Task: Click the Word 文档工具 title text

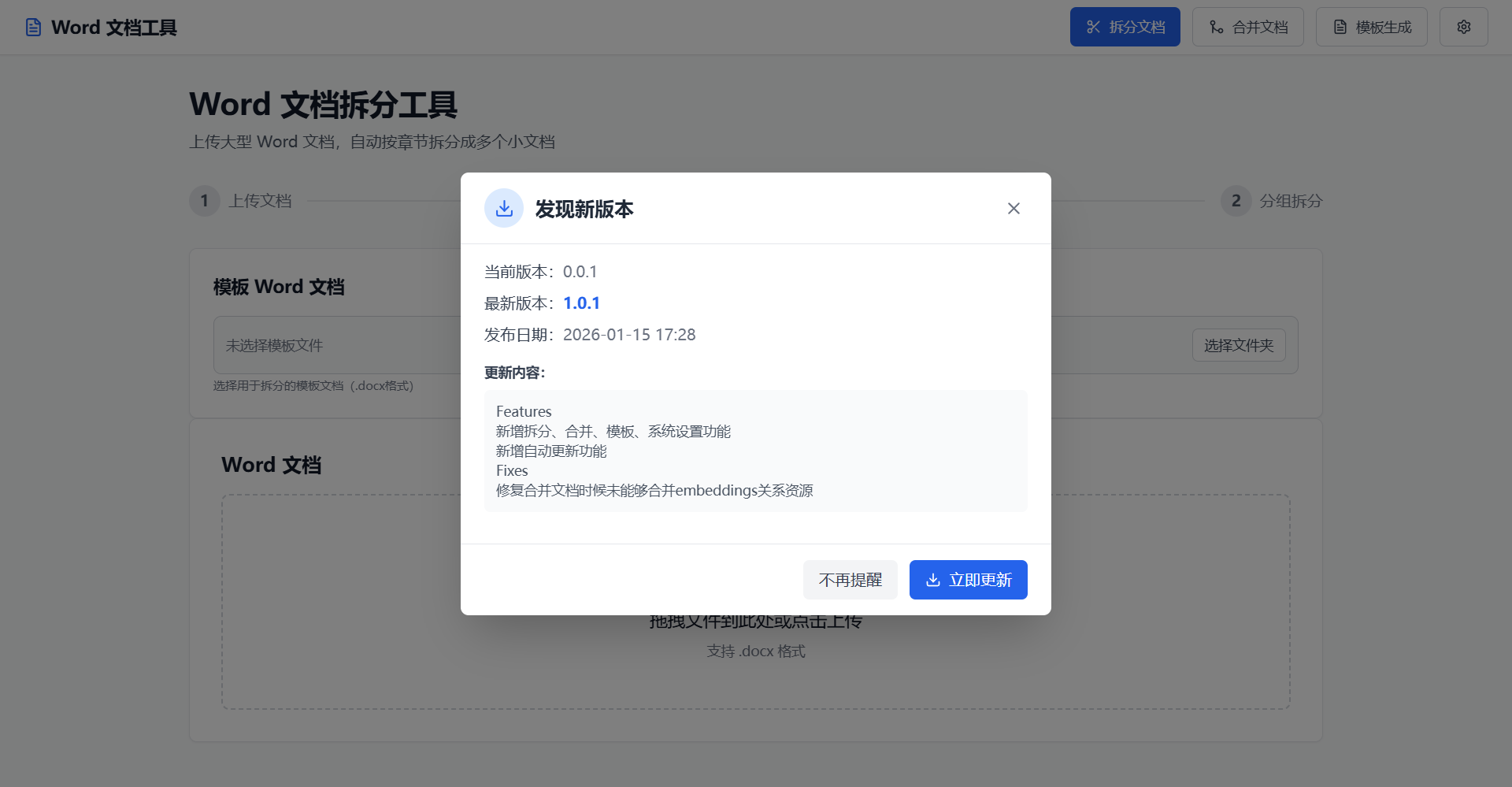Action: click(x=114, y=28)
